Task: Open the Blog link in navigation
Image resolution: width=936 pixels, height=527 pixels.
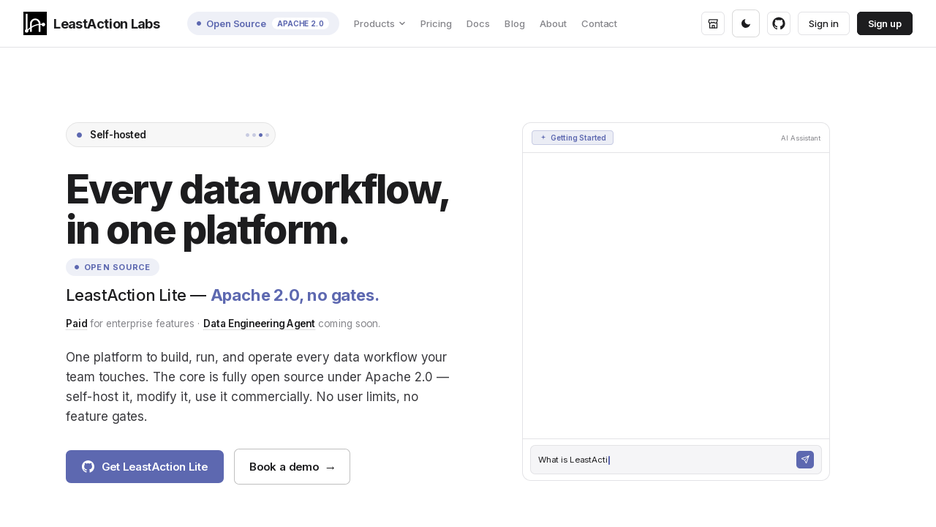Action: pyautogui.click(x=514, y=24)
